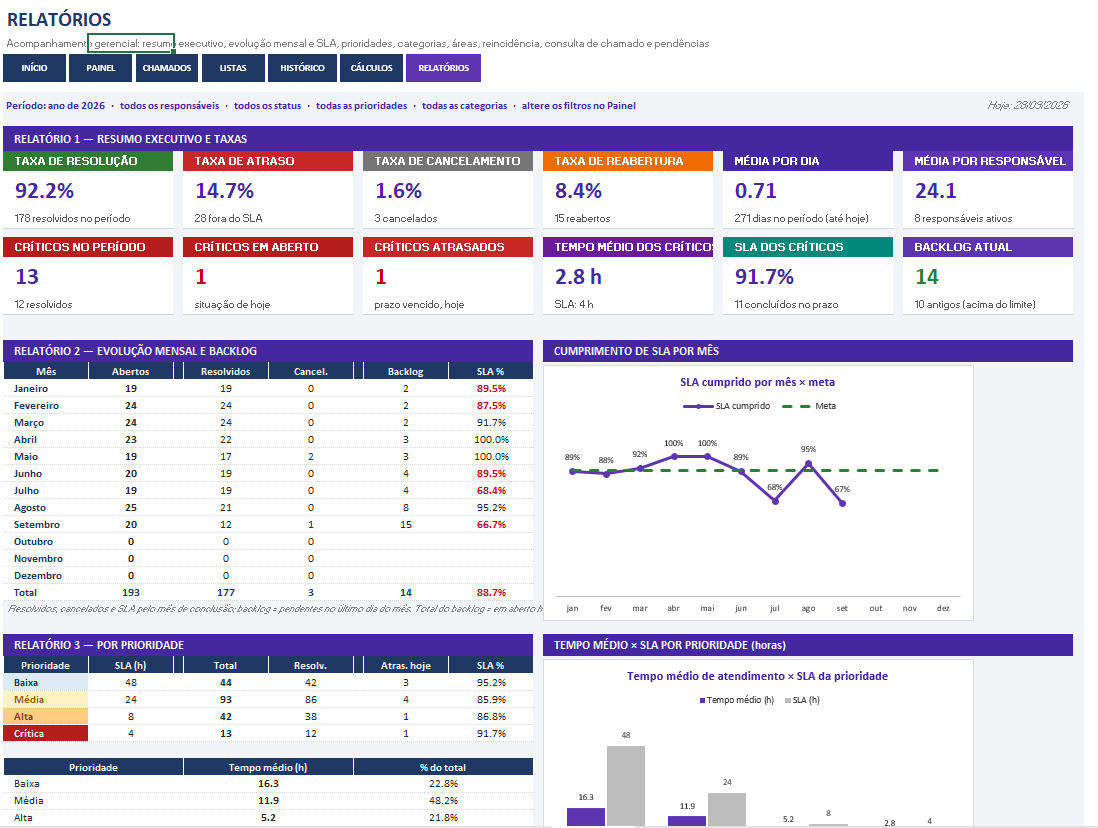Select the Baixa SLA % value 95.2%

click(x=492, y=682)
